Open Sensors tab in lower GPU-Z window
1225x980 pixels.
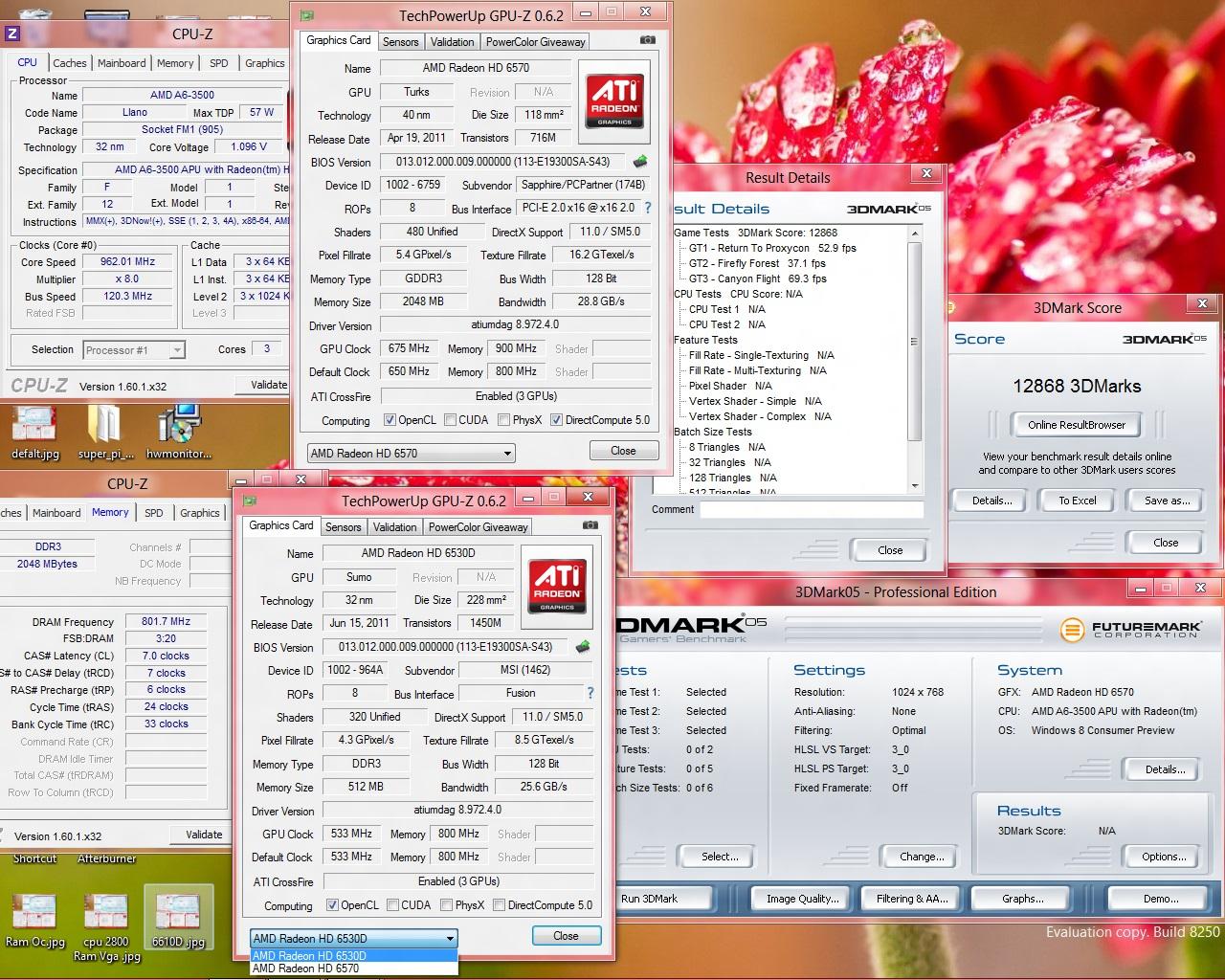click(x=344, y=527)
